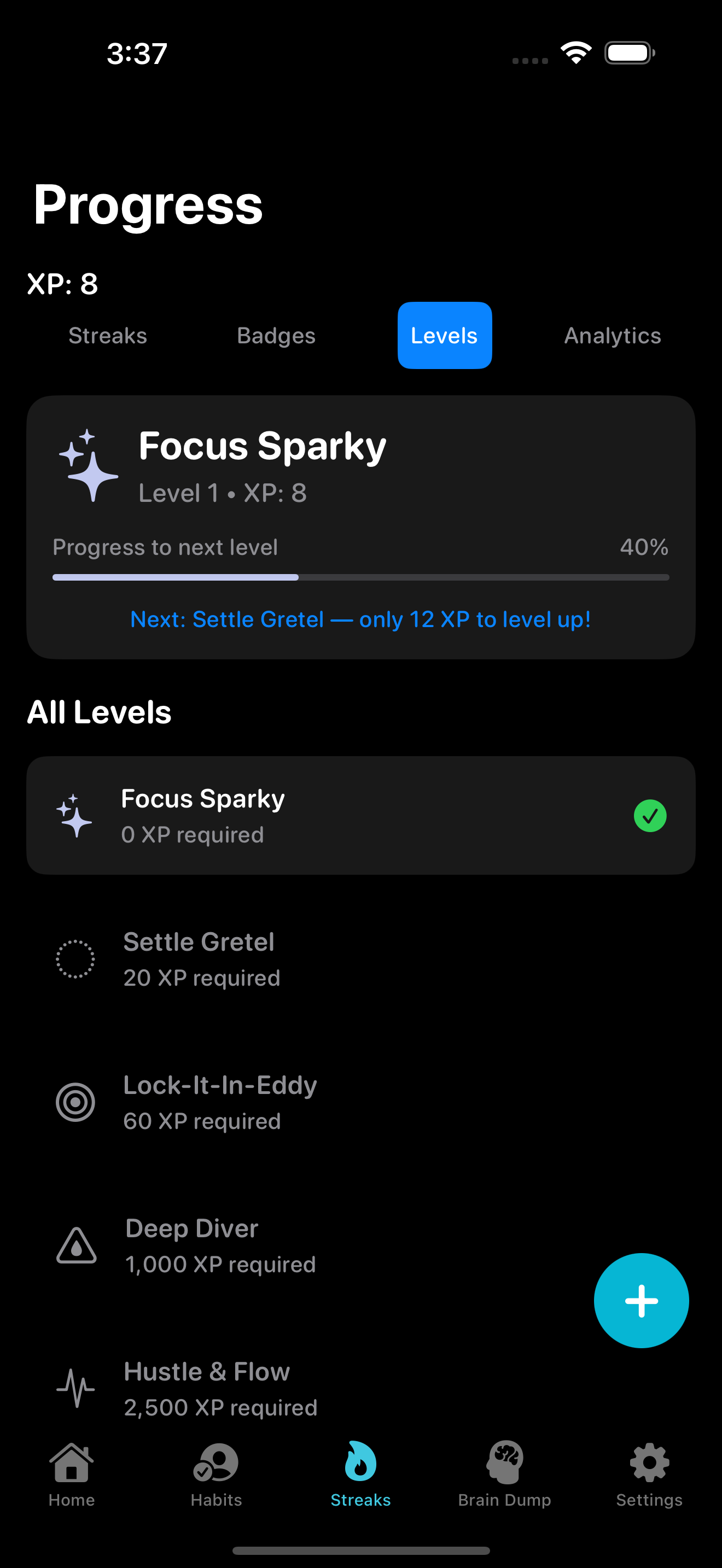Open the Analytics tab
Image resolution: width=722 pixels, height=1568 pixels.
coord(613,335)
